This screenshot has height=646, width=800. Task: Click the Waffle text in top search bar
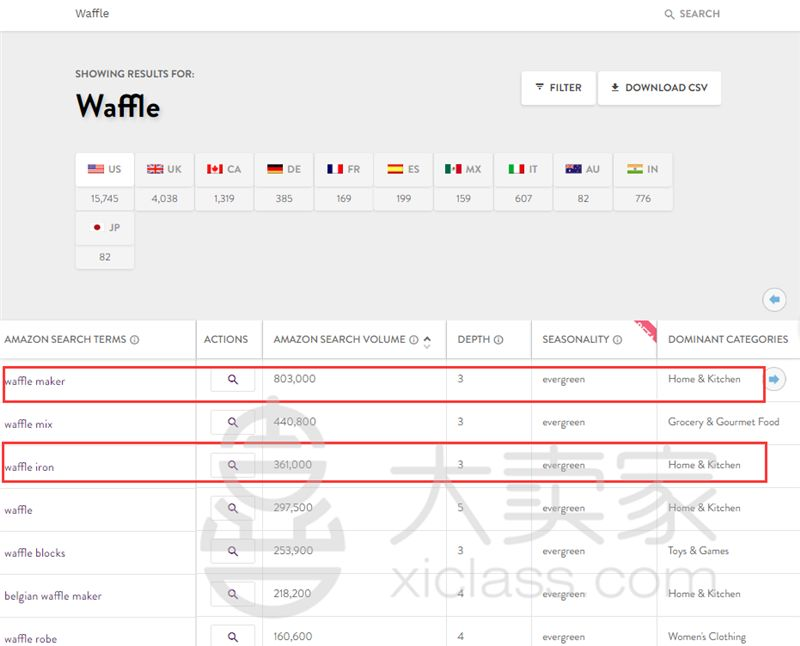92,13
